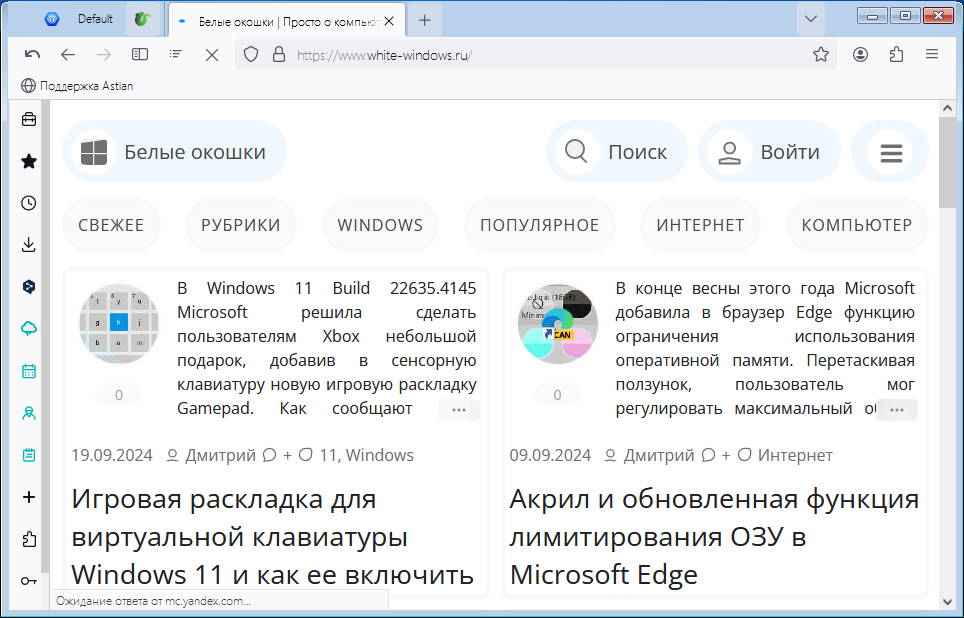Open the site hamburger menu
Viewport: 964px width, 618px height.
891,152
